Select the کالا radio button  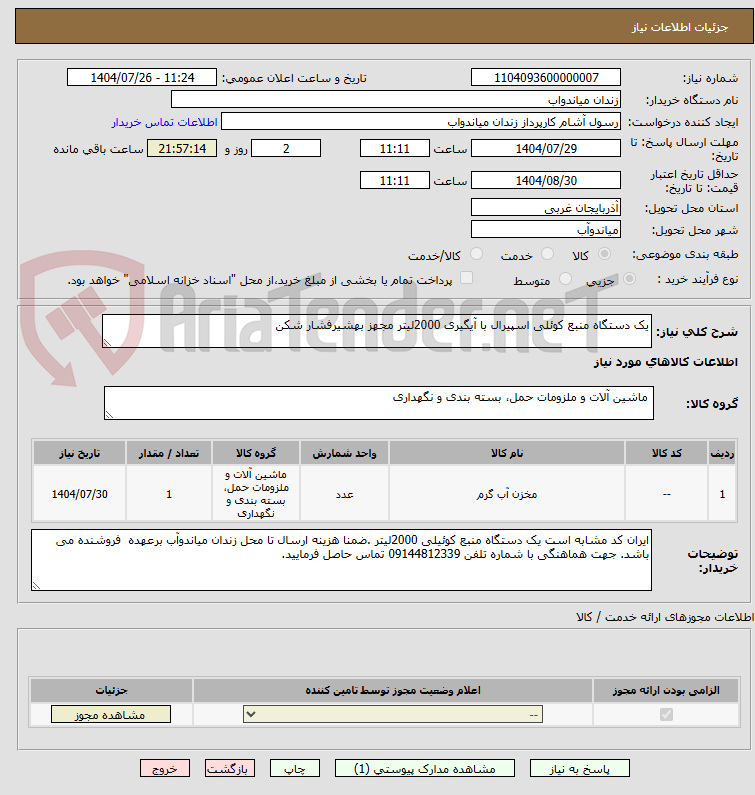pyautogui.click(x=604, y=254)
